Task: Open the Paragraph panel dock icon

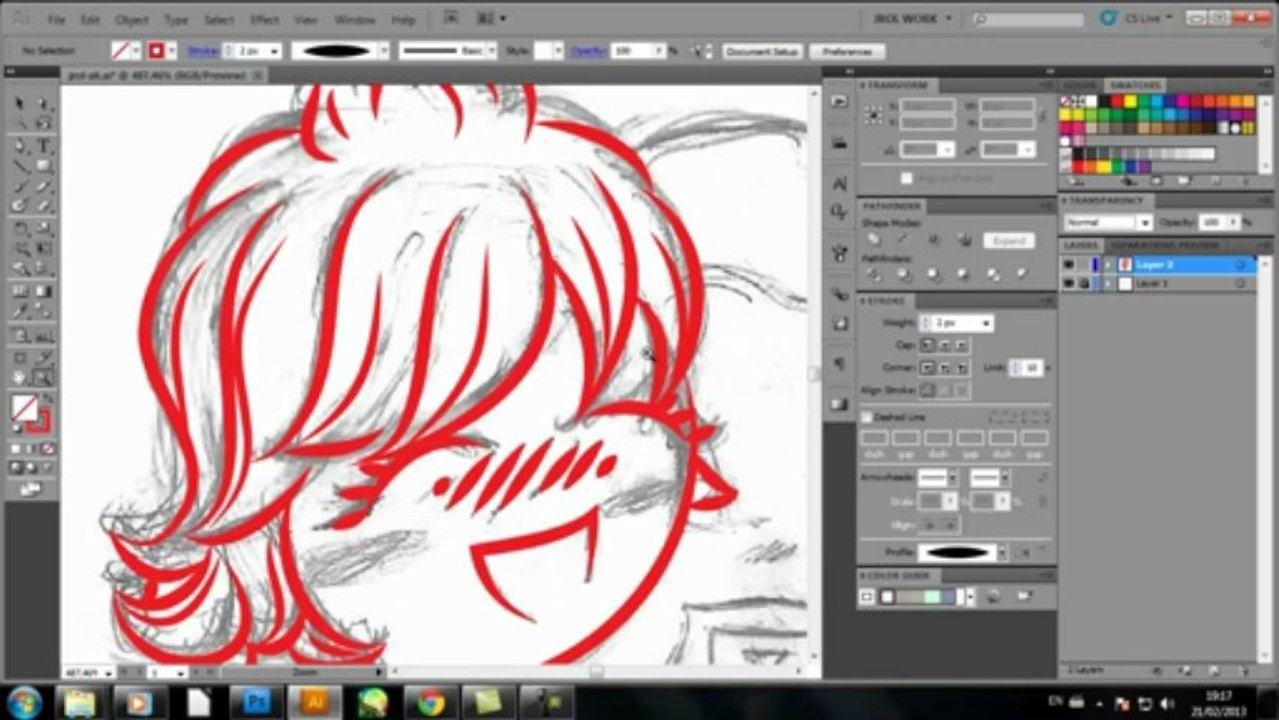Action: [839, 364]
